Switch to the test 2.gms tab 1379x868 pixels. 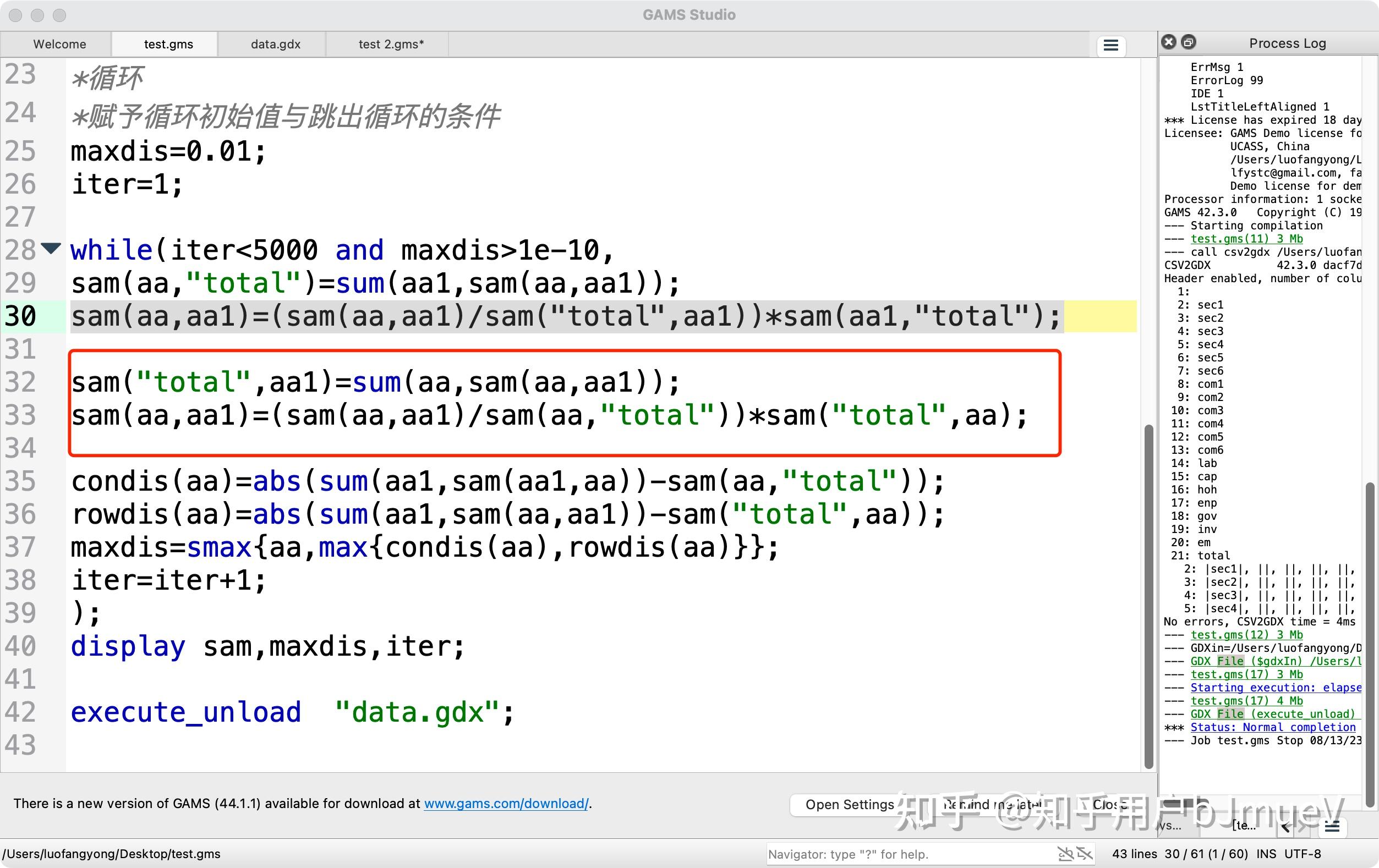[x=391, y=44]
